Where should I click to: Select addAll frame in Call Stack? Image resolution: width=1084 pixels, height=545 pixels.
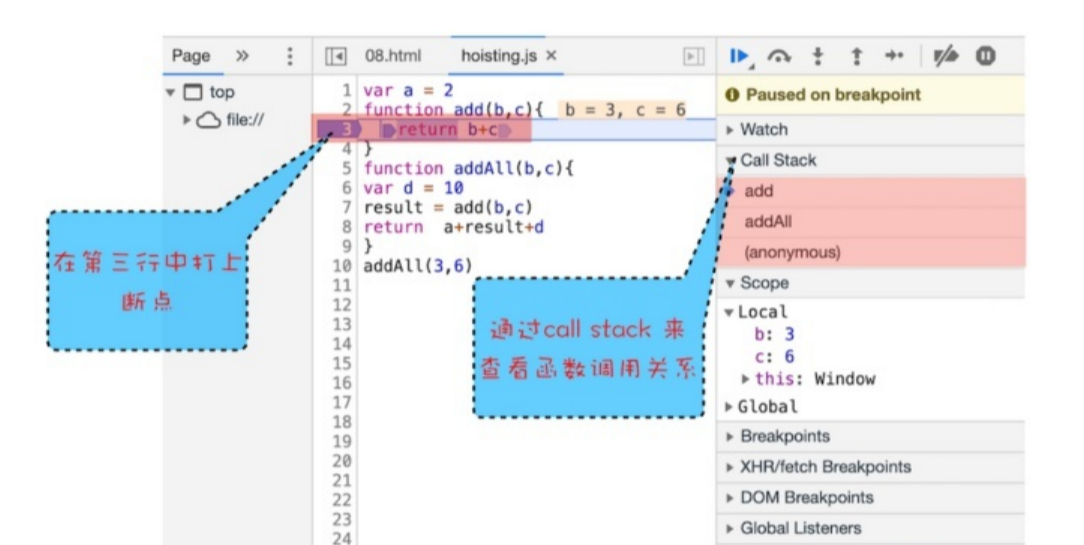click(x=769, y=222)
